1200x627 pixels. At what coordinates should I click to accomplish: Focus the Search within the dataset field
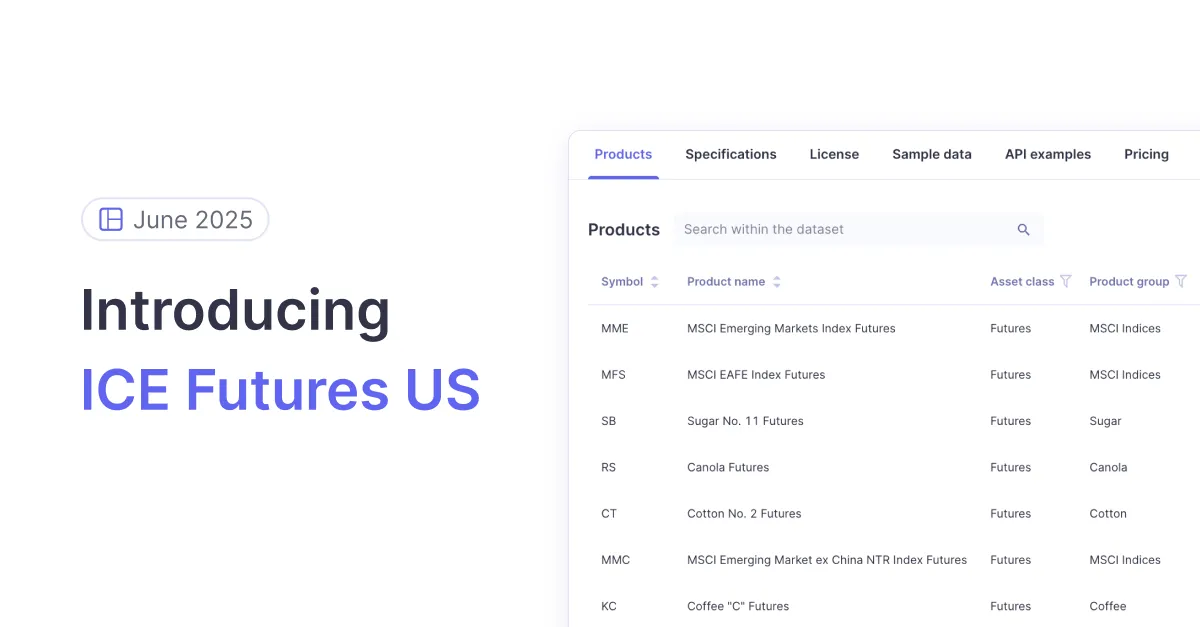[859, 229]
